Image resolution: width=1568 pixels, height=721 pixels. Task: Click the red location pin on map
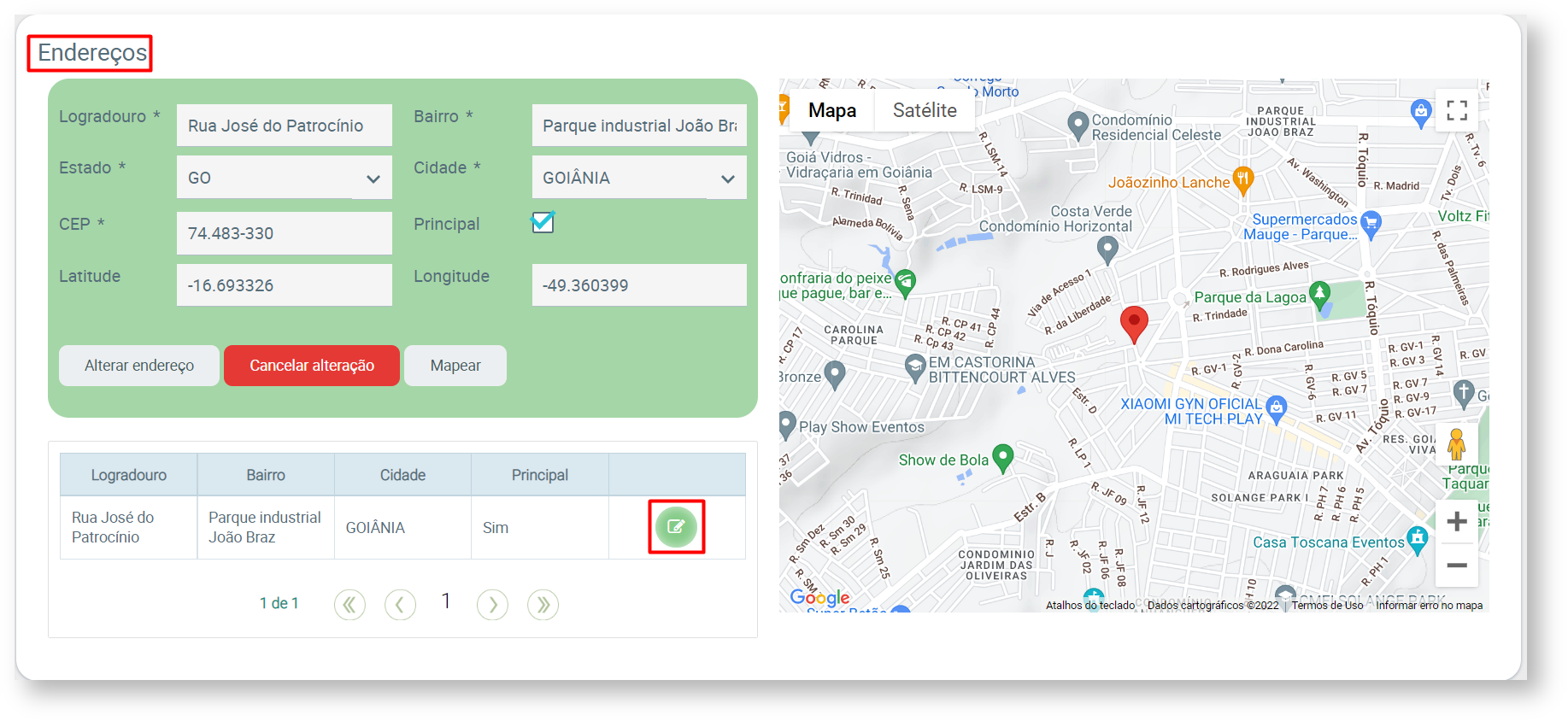pos(1134,325)
